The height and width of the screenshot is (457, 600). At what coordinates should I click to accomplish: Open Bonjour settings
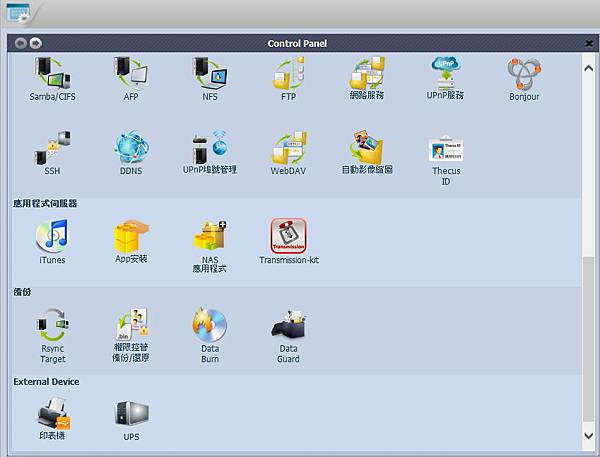click(x=524, y=78)
